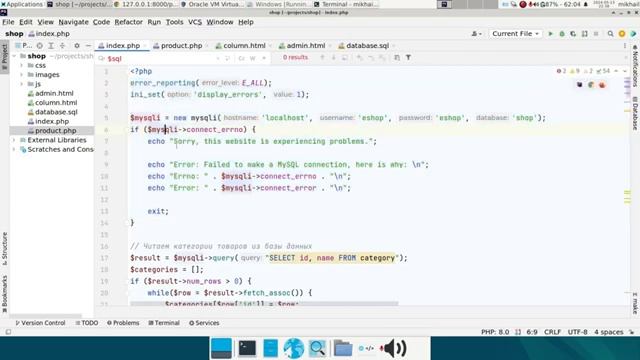Screen dimensions: 640x360
Task: Click the JetBrains Toolbox arrow icon
Action: 633,34
